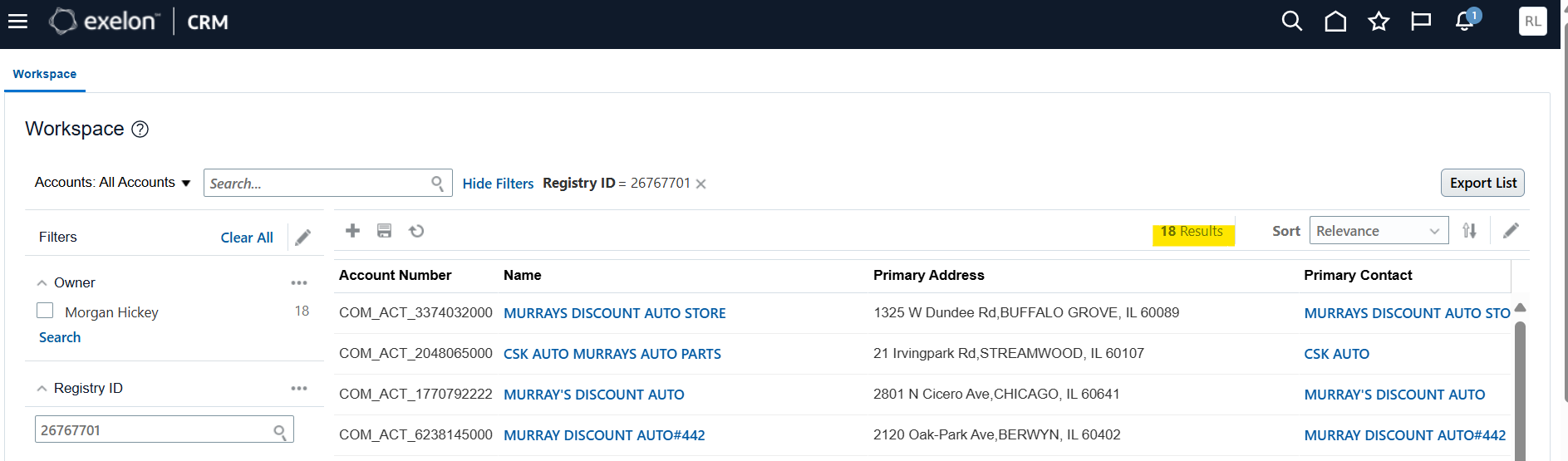Open RL user profile menu
The image size is (1568, 461).
pyautogui.click(x=1532, y=22)
